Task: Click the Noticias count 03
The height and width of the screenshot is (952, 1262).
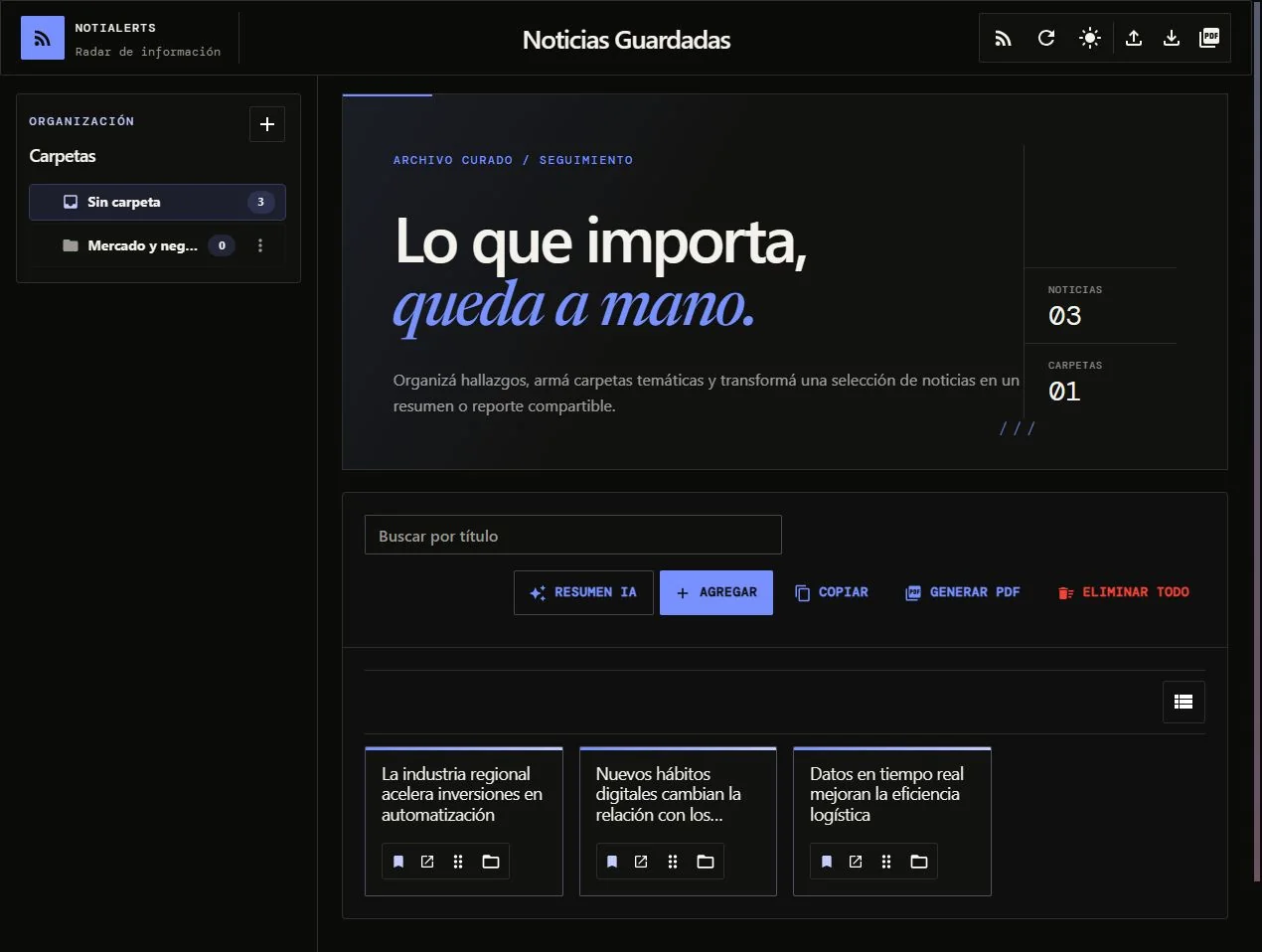Action: click(x=1065, y=316)
